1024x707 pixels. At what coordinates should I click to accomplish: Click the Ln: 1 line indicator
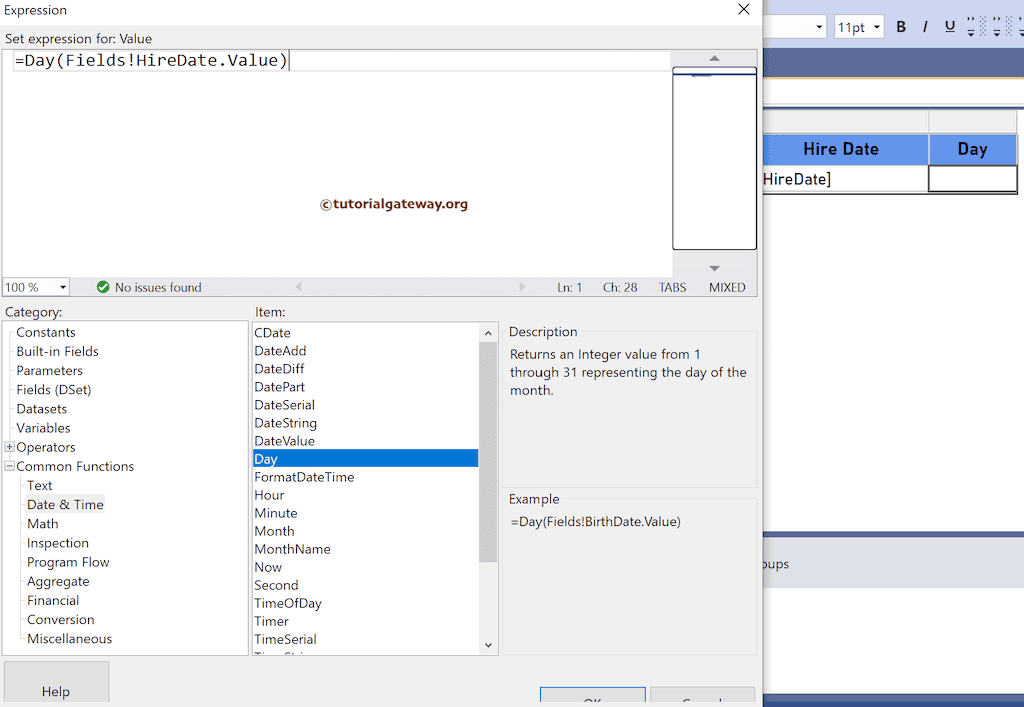coord(569,287)
